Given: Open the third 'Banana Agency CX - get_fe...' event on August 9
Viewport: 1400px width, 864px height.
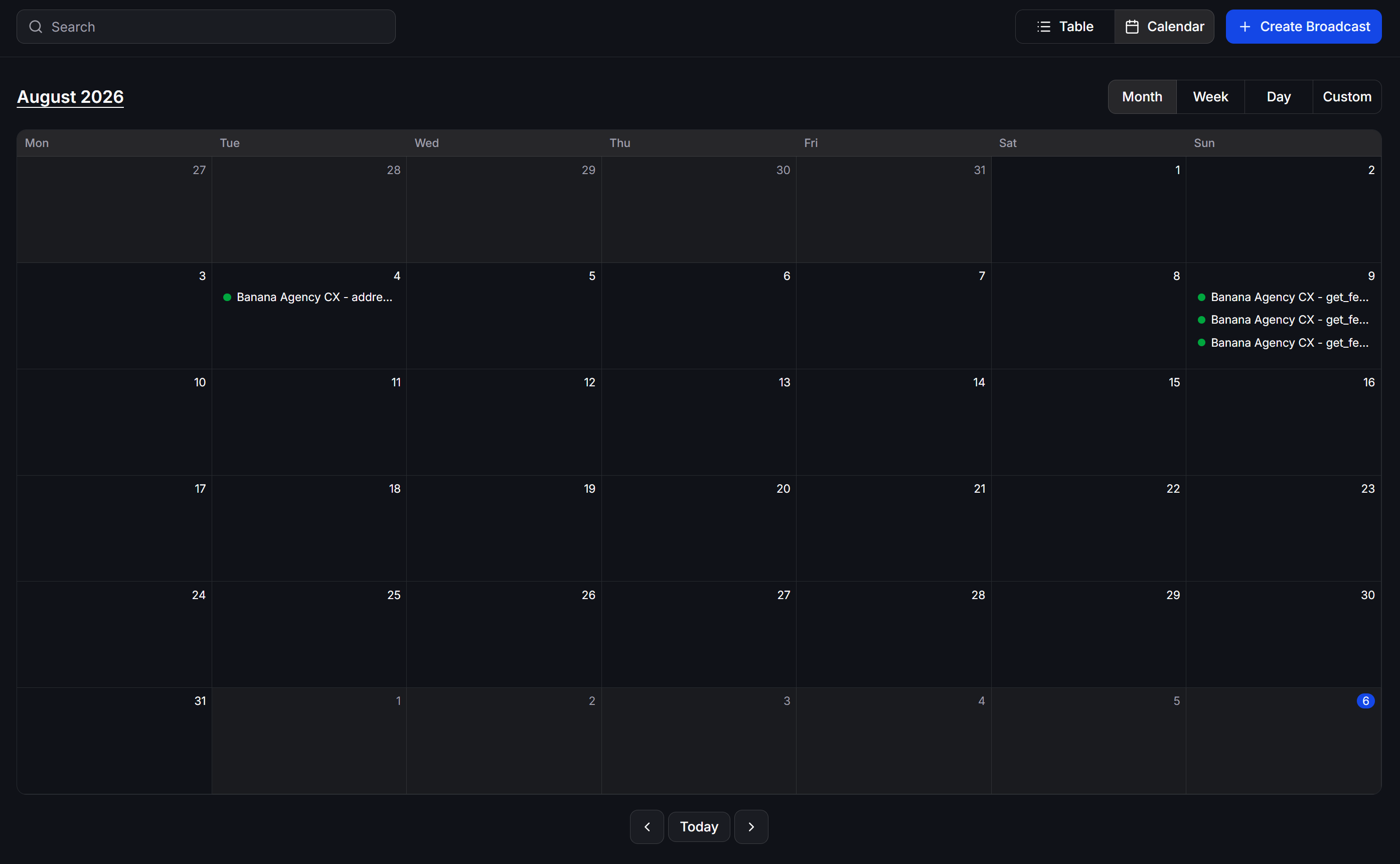Looking at the screenshot, I should 1284,343.
